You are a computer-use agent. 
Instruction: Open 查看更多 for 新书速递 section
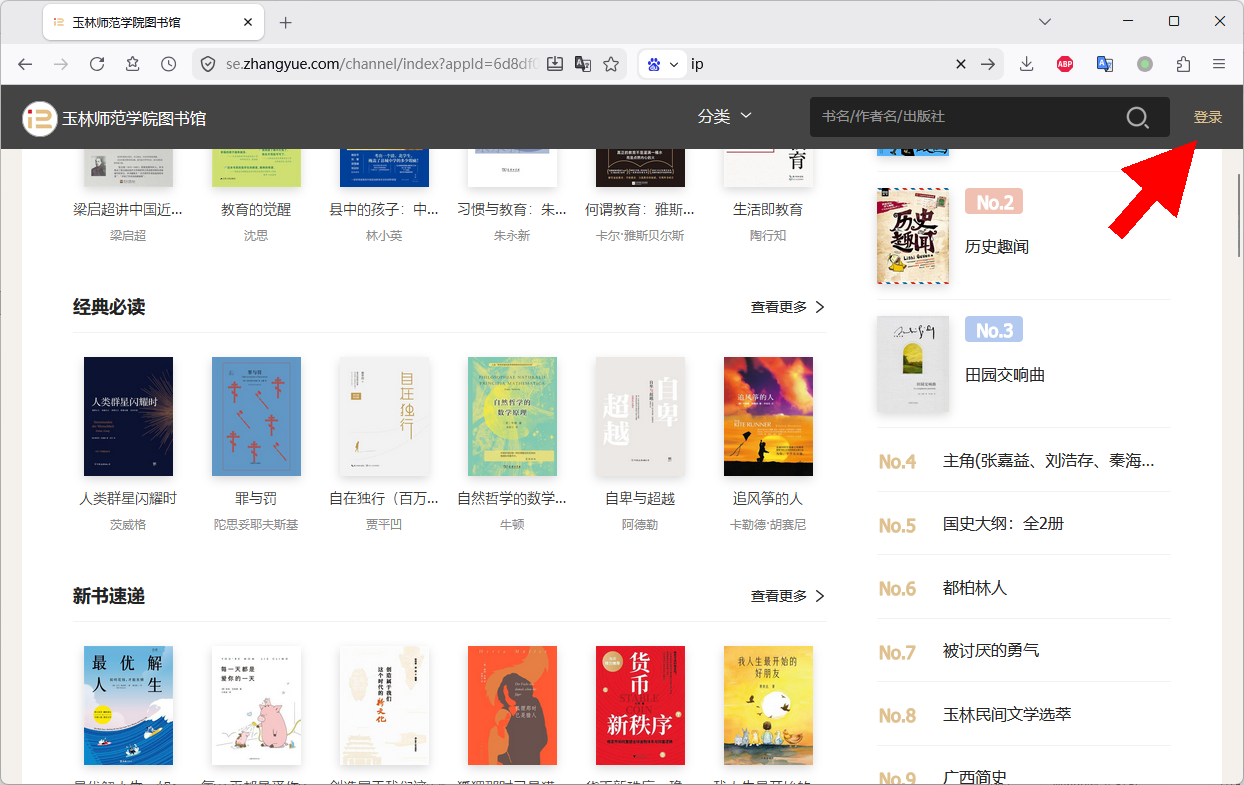click(x=788, y=596)
